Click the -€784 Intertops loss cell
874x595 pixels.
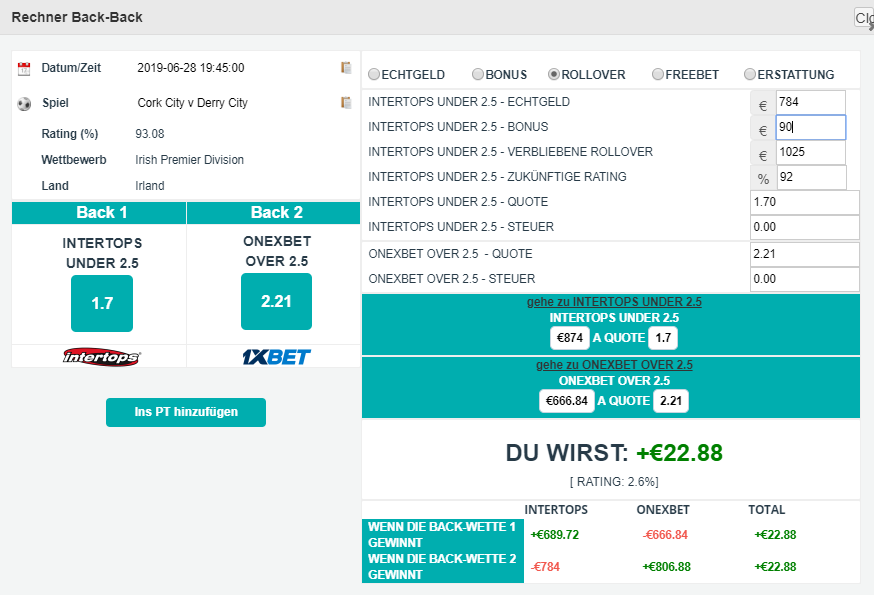pyautogui.click(x=545, y=567)
